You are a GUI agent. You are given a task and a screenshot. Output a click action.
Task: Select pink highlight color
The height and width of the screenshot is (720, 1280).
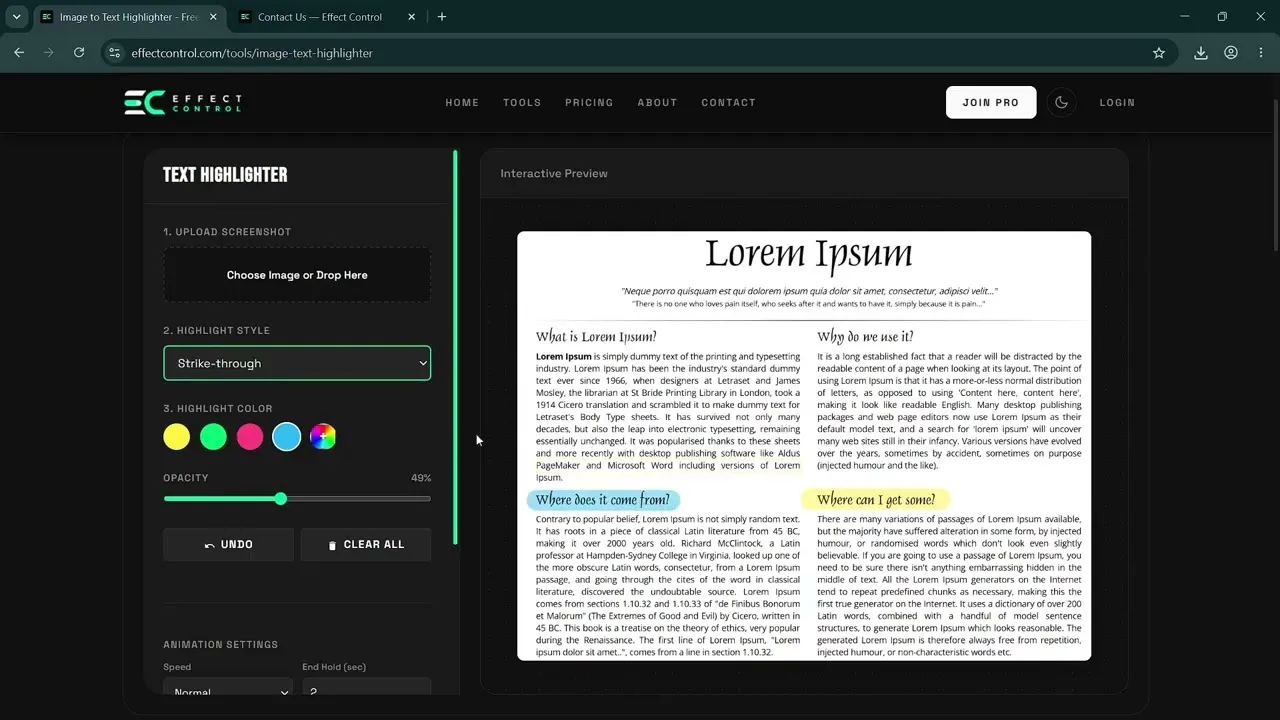pos(250,436)
